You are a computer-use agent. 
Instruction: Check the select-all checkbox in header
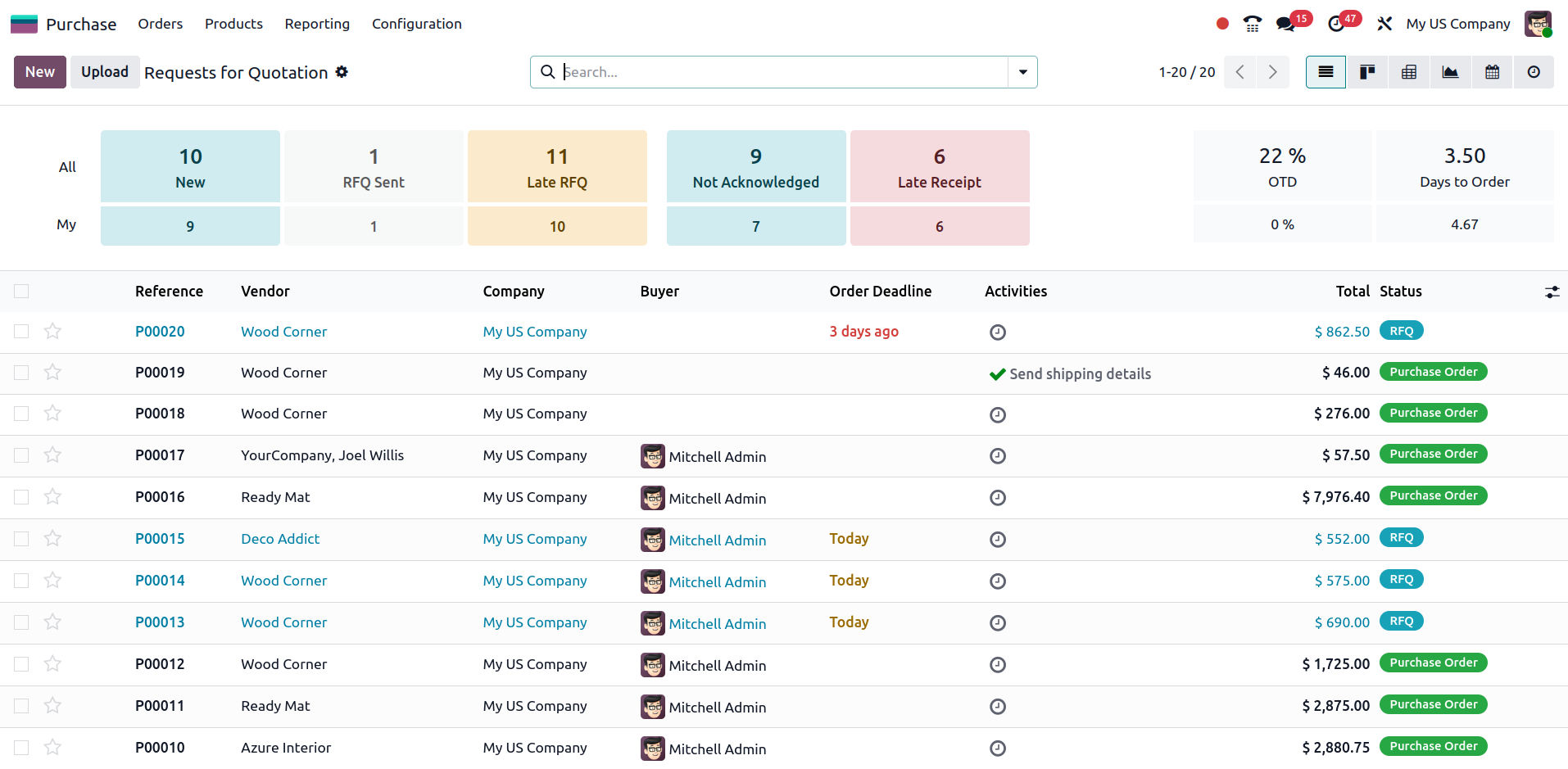(x=21, y=291)
